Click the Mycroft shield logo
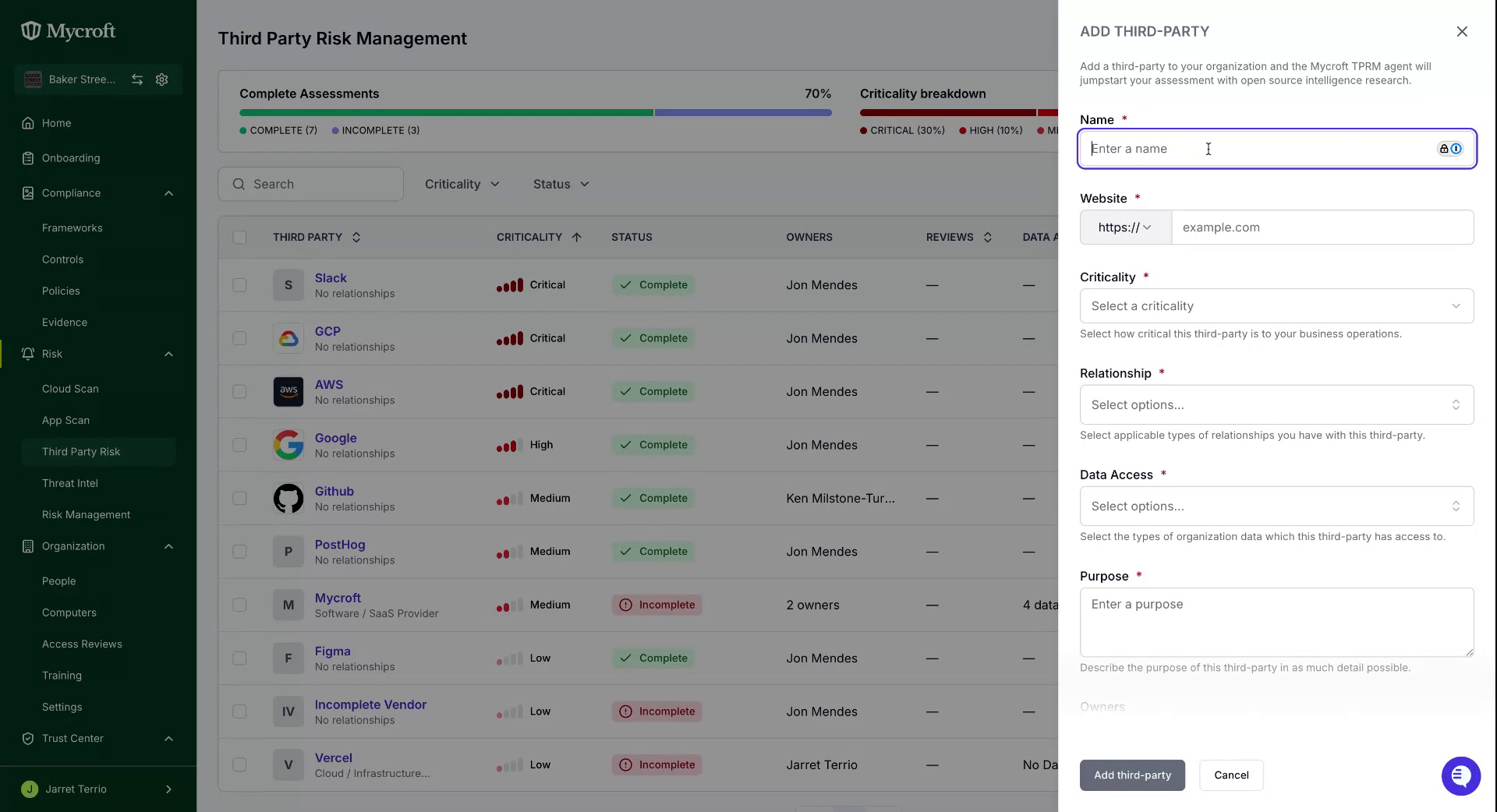The image size is (1497, 812). [x=30, y=30]
